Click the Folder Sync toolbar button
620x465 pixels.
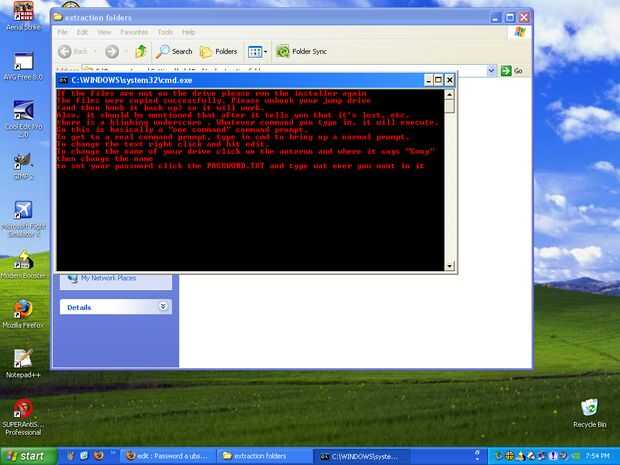(x=302, y=51)
